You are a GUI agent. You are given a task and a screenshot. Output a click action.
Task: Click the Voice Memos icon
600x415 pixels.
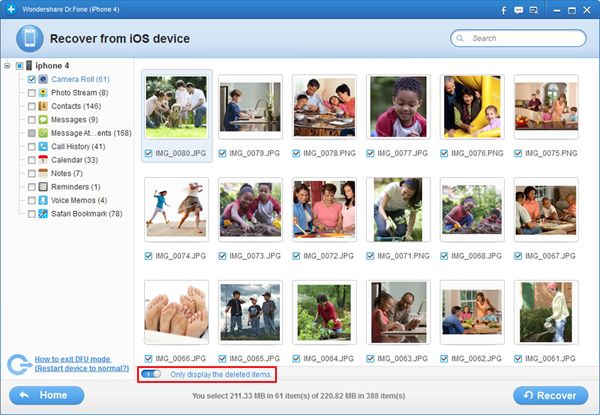(x=44, y=200)
